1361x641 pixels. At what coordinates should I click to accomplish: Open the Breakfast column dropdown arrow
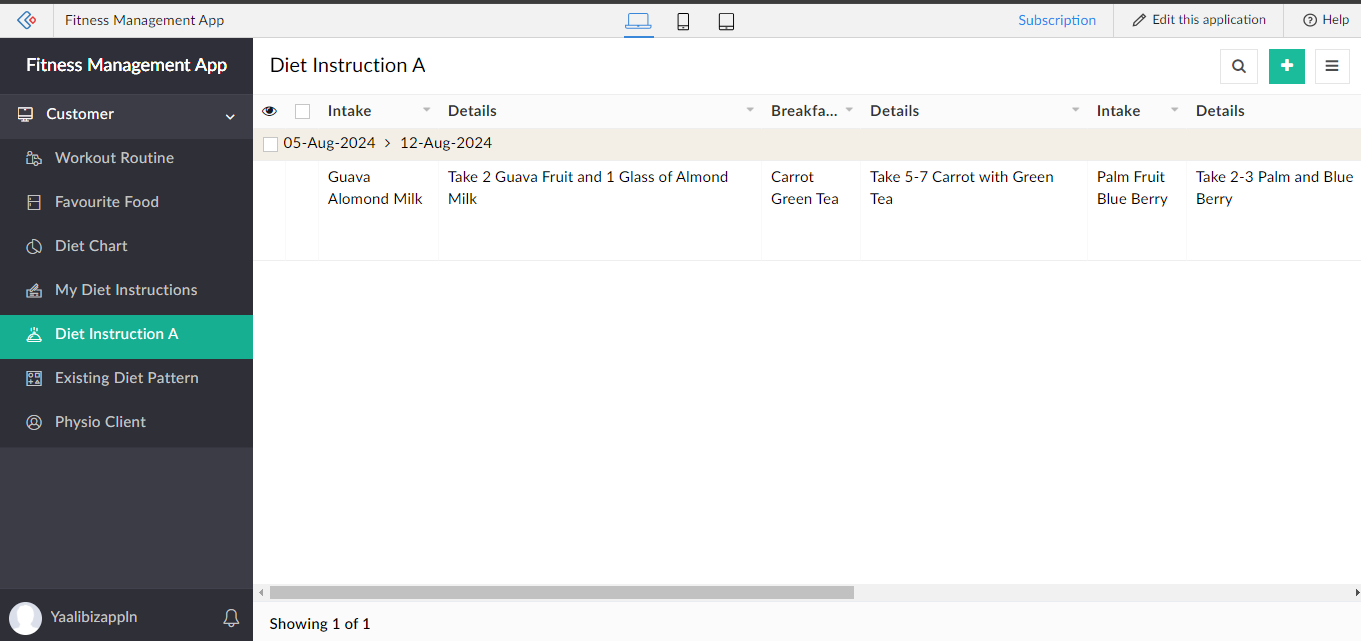coord(849,110)
